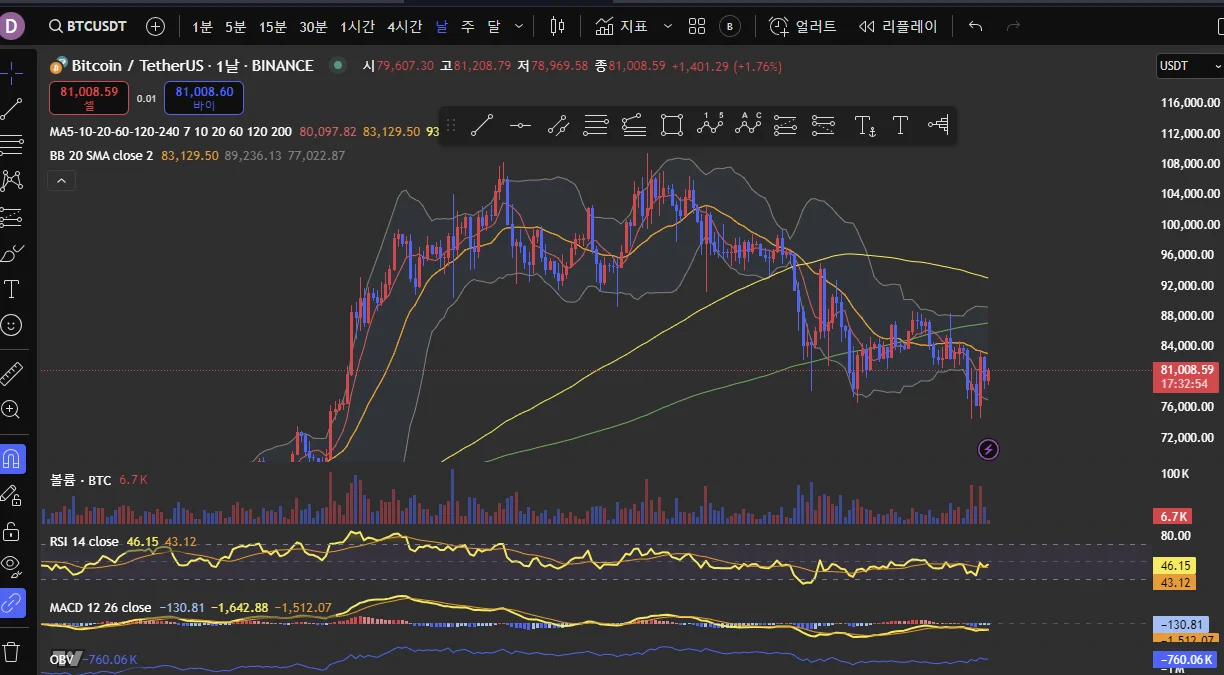
Task: Activate the zoom in magnifier tool
Action: click(x=12, y=409)
